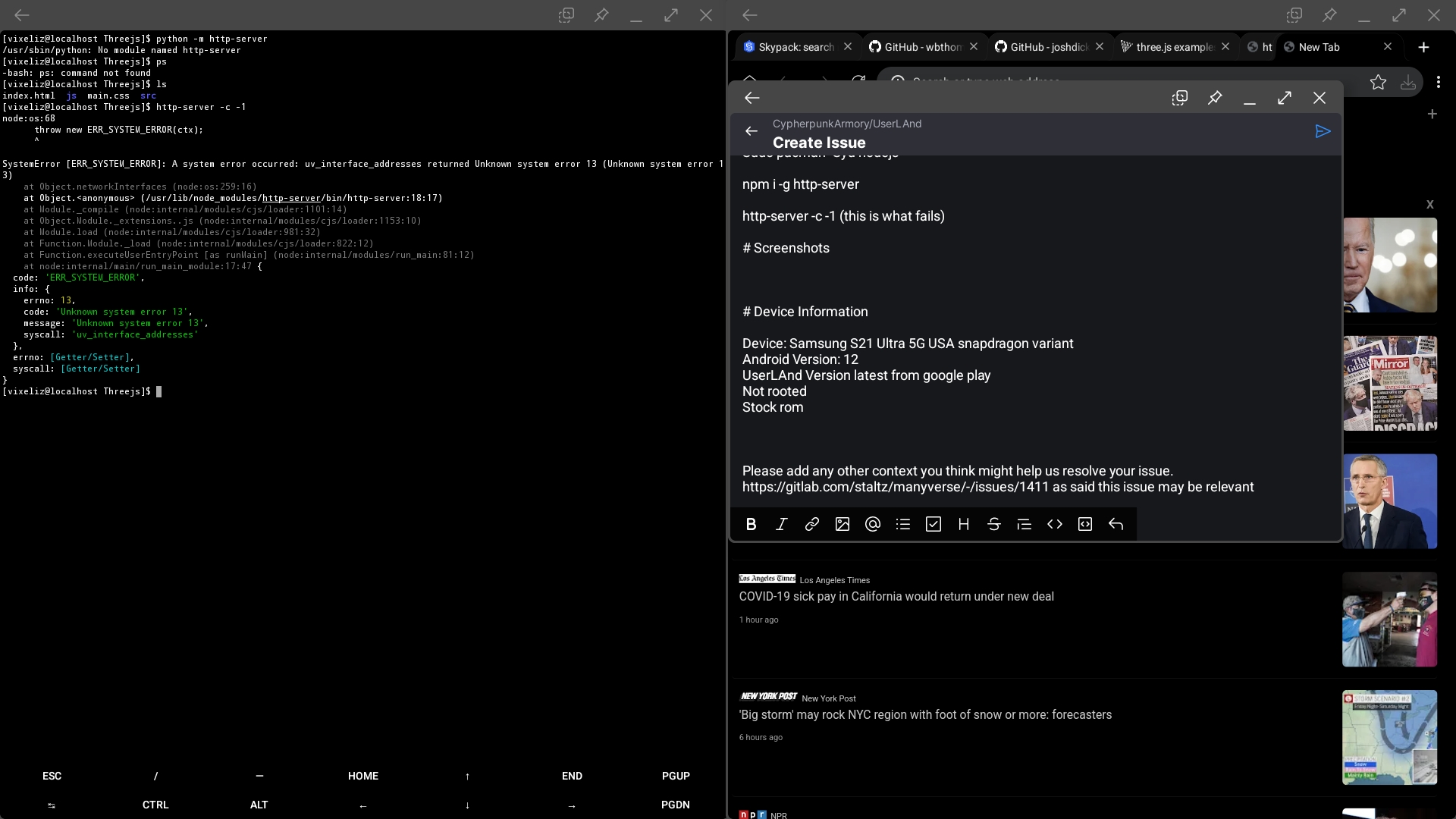Image resolution: width=1456 pixels, height=819 pixels.
Task: Switch to the three.js examples tab
Action: (x=1174, y=46)
